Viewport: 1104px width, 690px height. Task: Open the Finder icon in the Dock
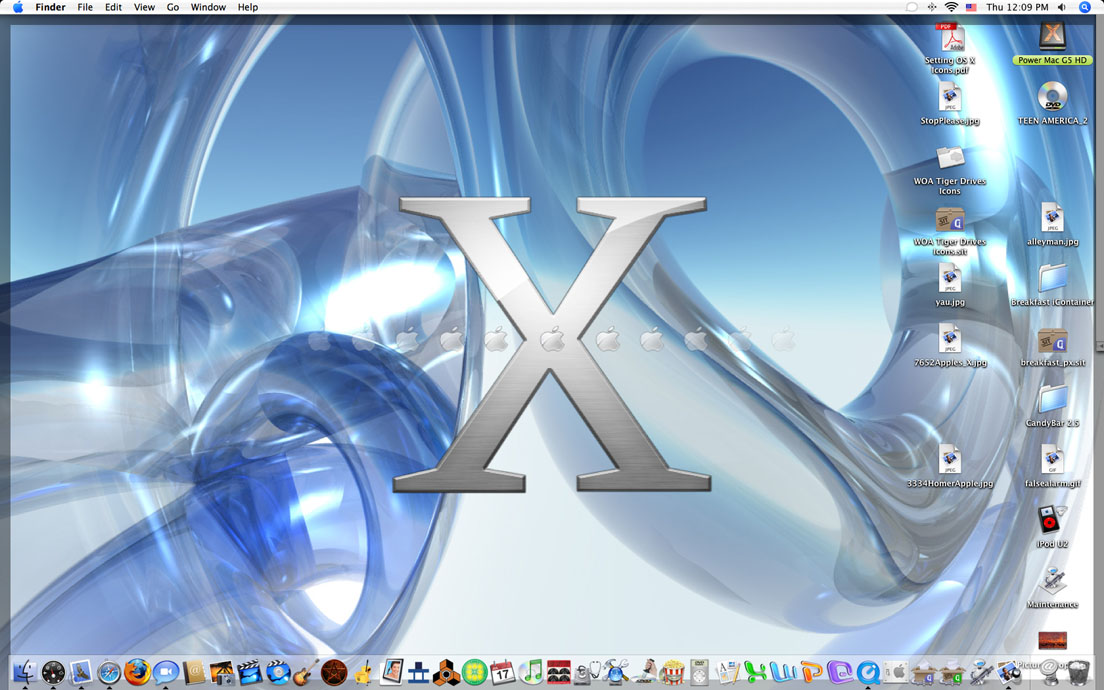click(25, 672)
